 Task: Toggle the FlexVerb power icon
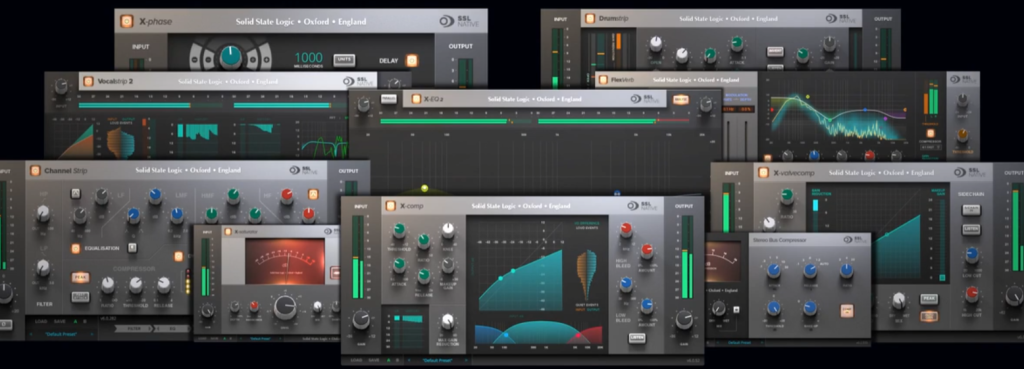point(603,80)
